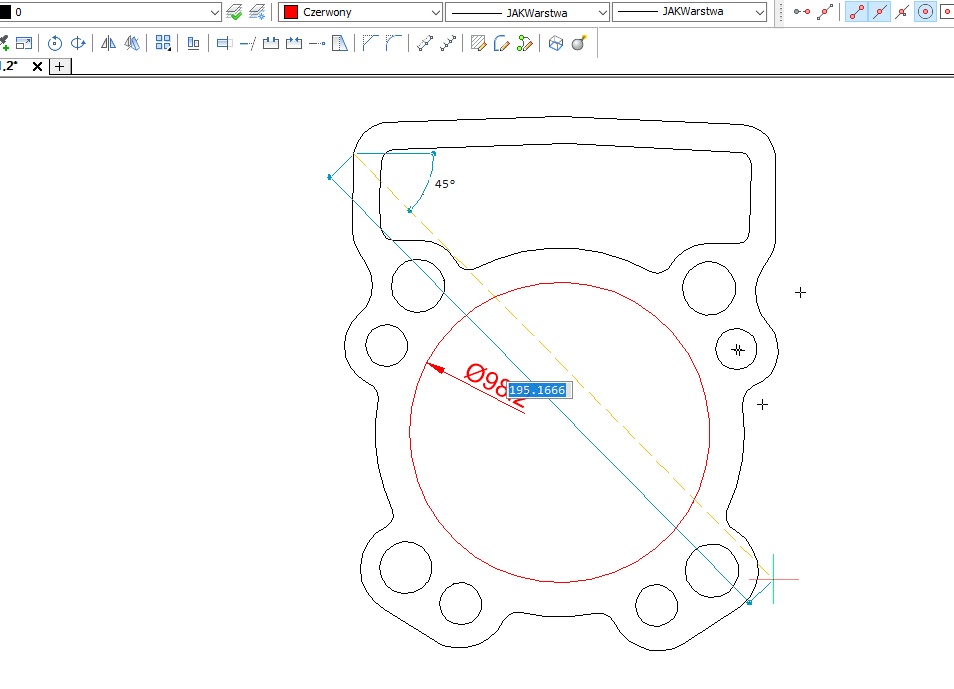Viewport: 954px width, 689px height.
Task: Close the current drawing tab
Action: point(38,66)
